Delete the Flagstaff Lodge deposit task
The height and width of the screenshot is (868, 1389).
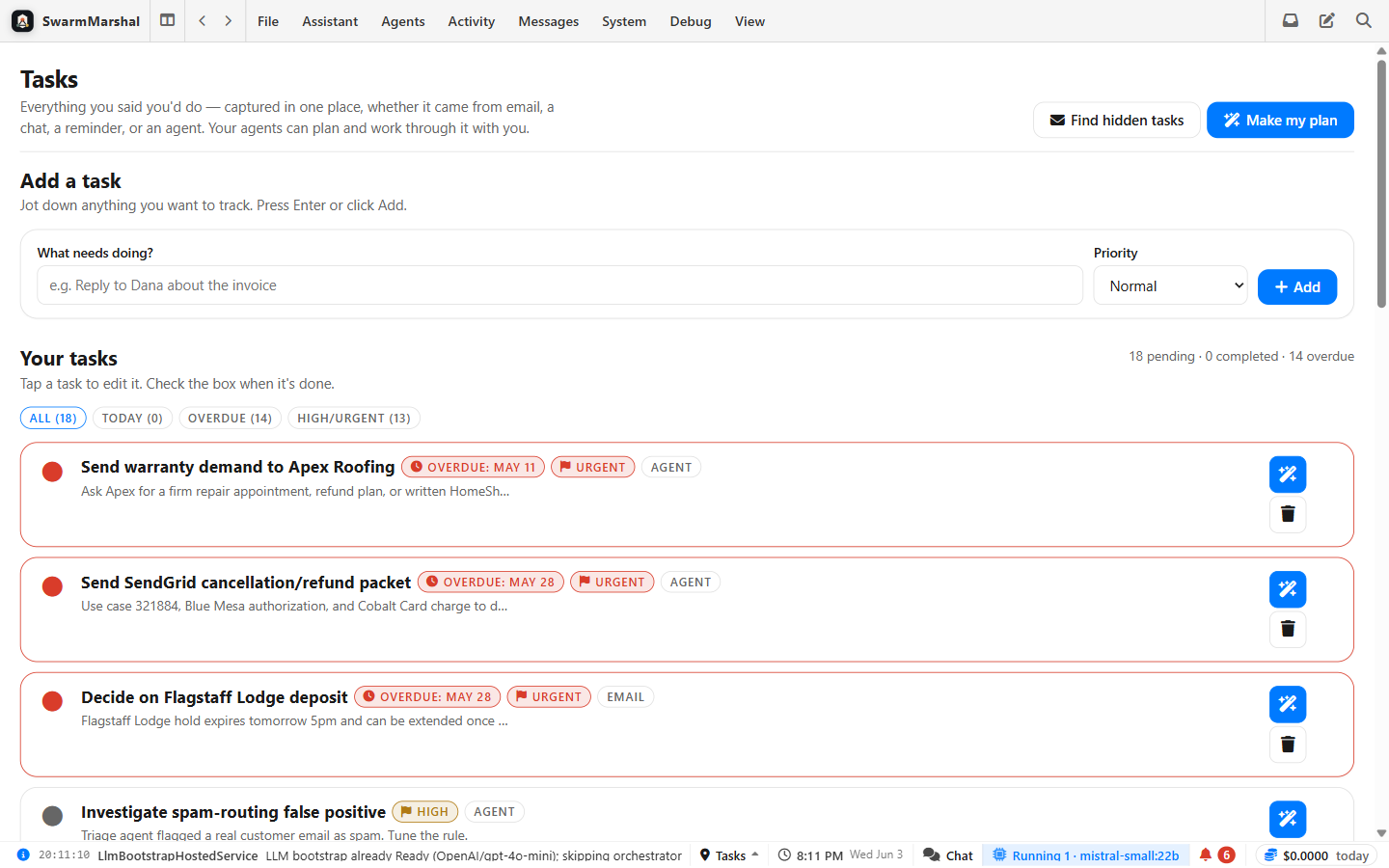coord(1288,744)
